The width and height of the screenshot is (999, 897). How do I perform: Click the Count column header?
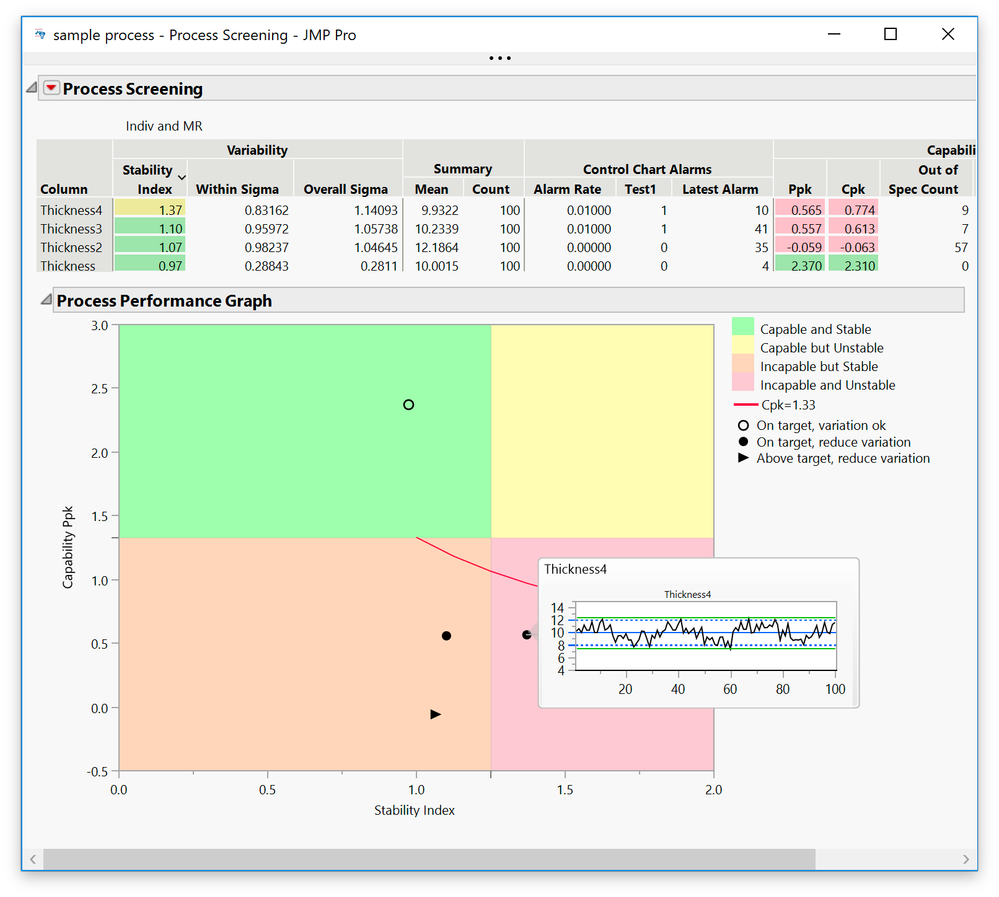click(x=491, y=189)
